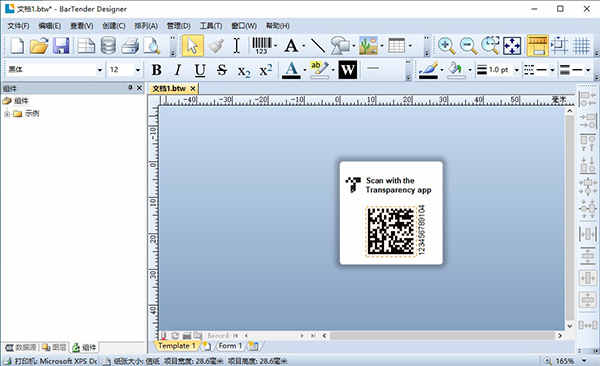Select the line drawing tool
This screenshot has height=366, width=600.
coord(318,46)
